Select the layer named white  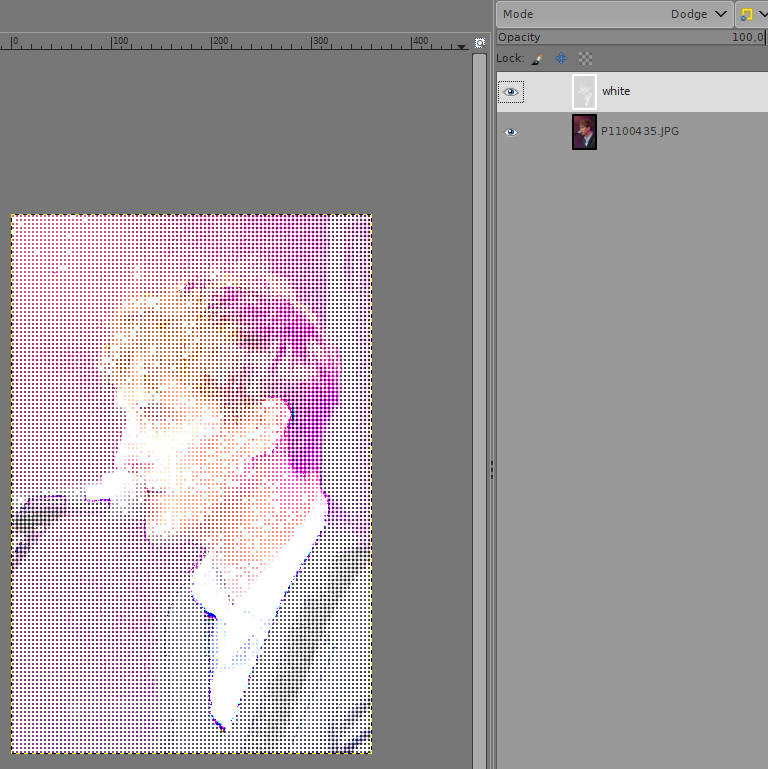pyautogui.click(x=616, y=91)
